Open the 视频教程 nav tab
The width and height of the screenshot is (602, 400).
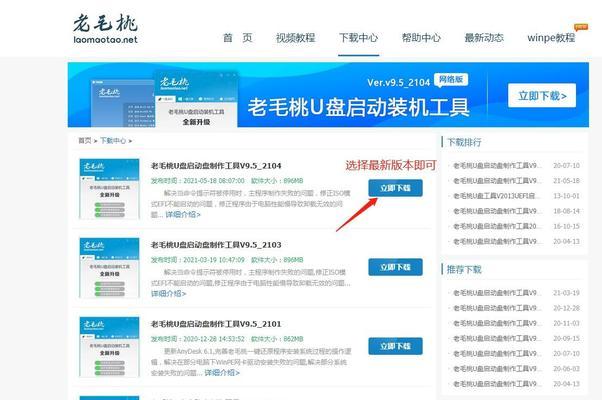click(x=295, y=38)
